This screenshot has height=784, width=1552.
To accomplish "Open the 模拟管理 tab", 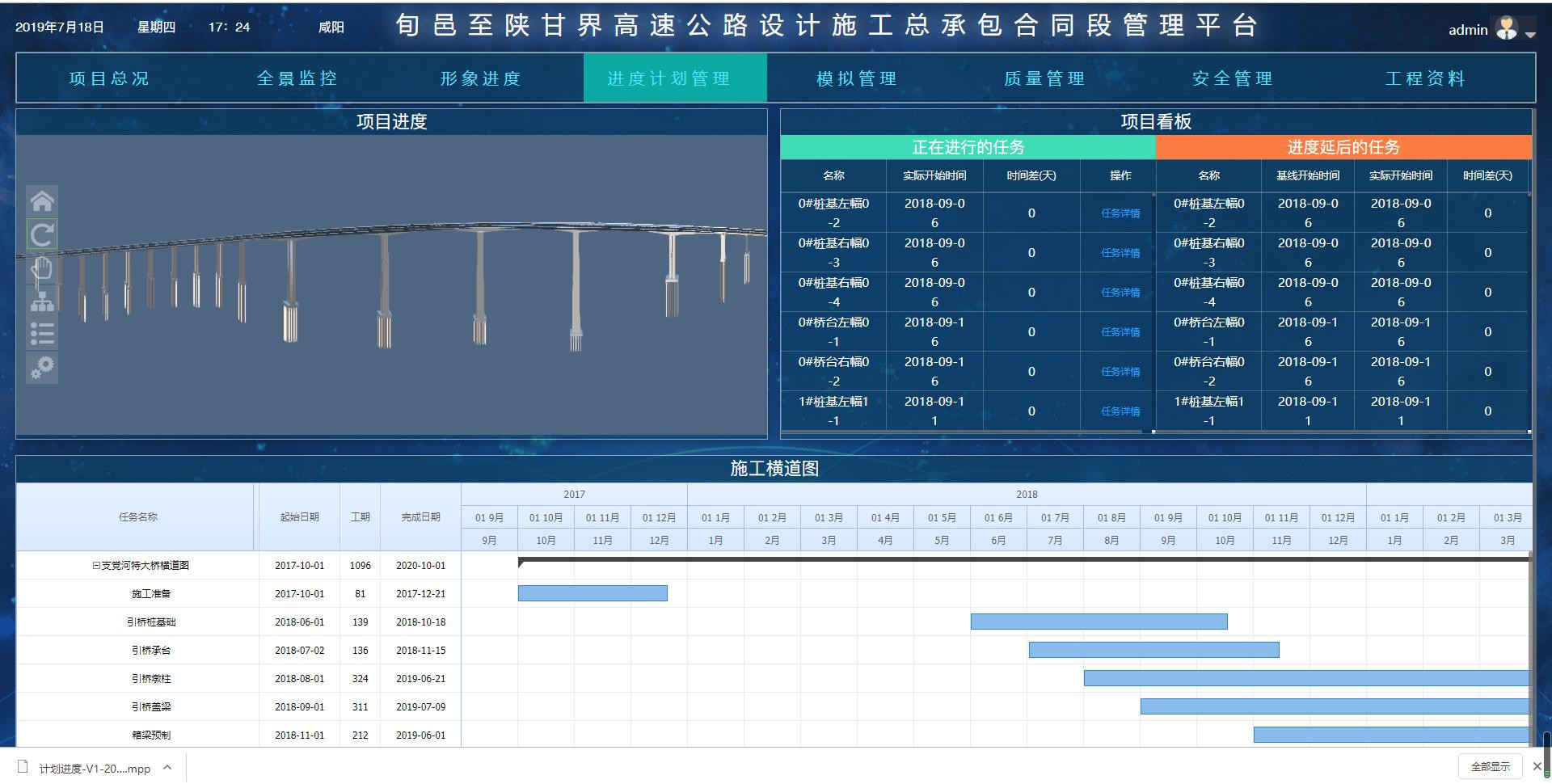I will point(856,78).
